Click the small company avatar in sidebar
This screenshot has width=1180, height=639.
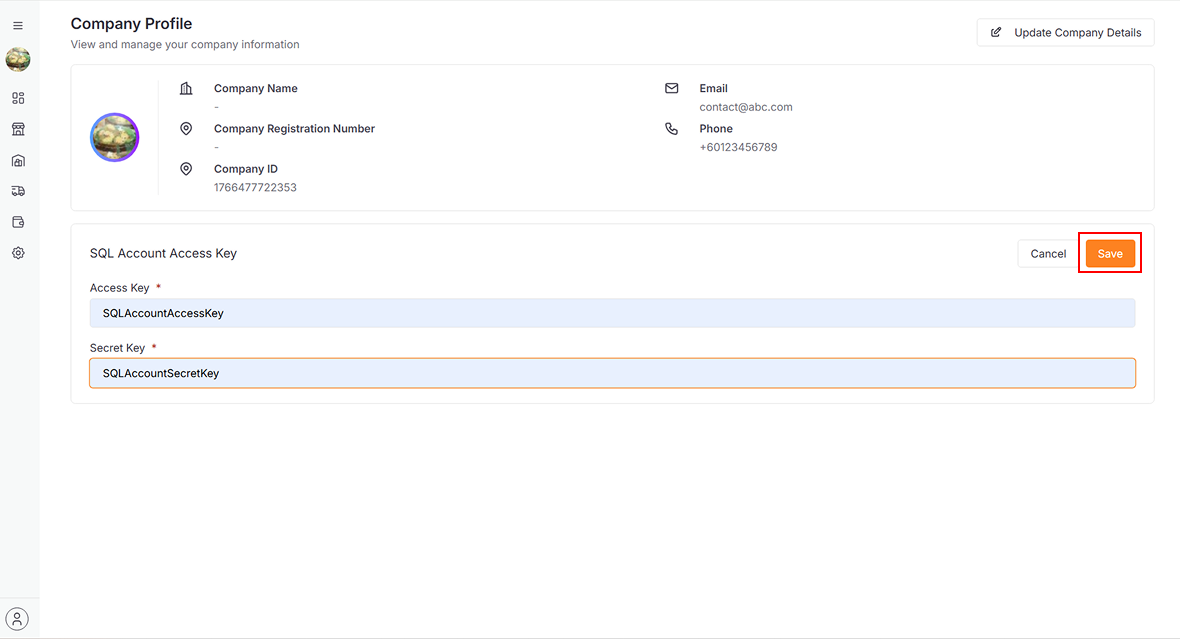18,60
